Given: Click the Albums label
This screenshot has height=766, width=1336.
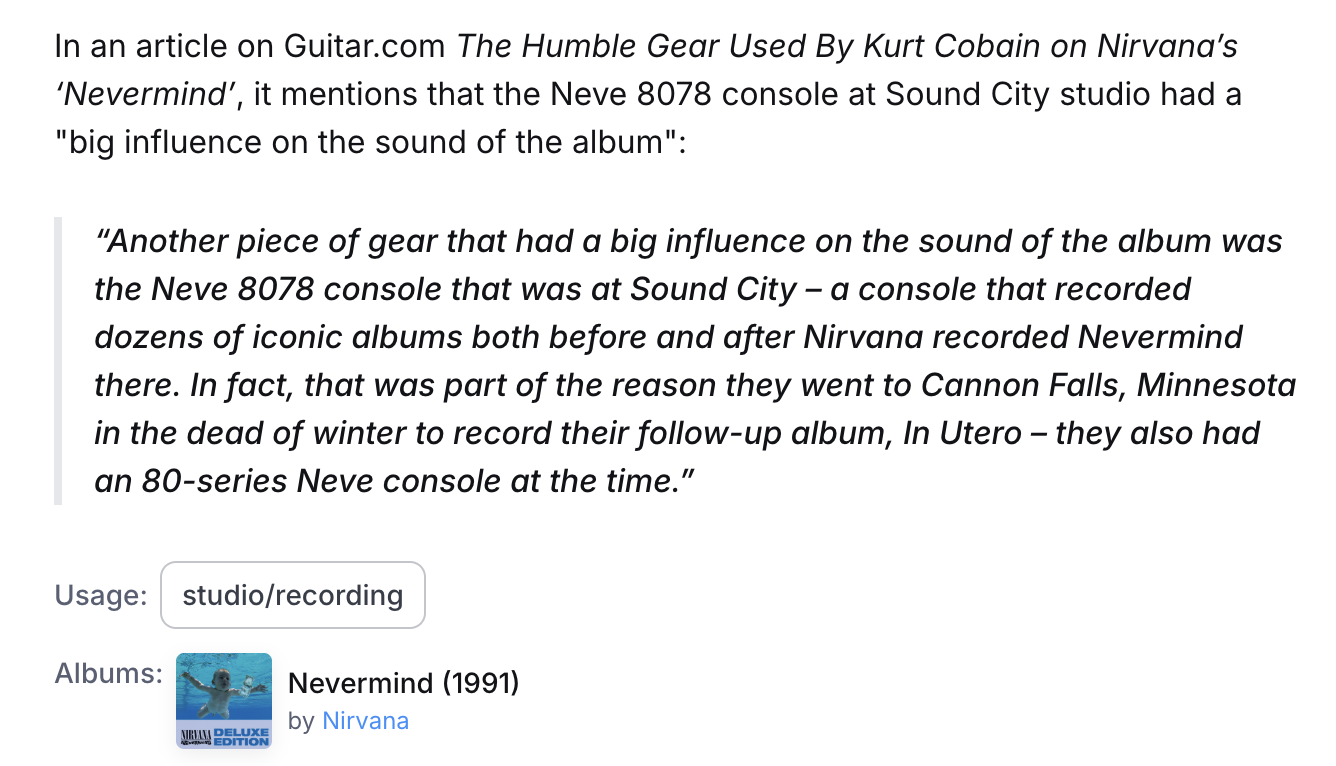Looking at the screenshot, I should (108, 673).
